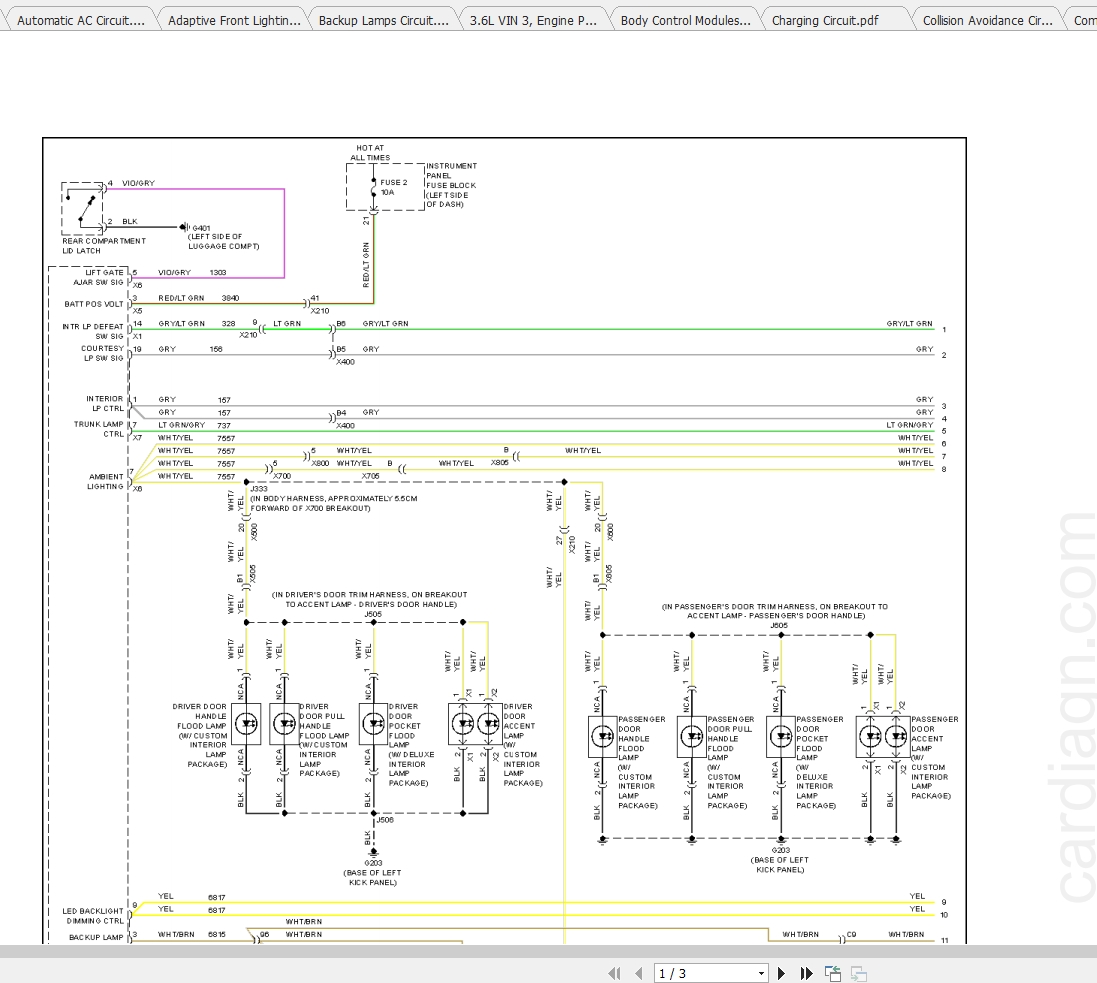
Task: Select the Backup Lamps Circuit tab
Action: click(x=383, y=20)
